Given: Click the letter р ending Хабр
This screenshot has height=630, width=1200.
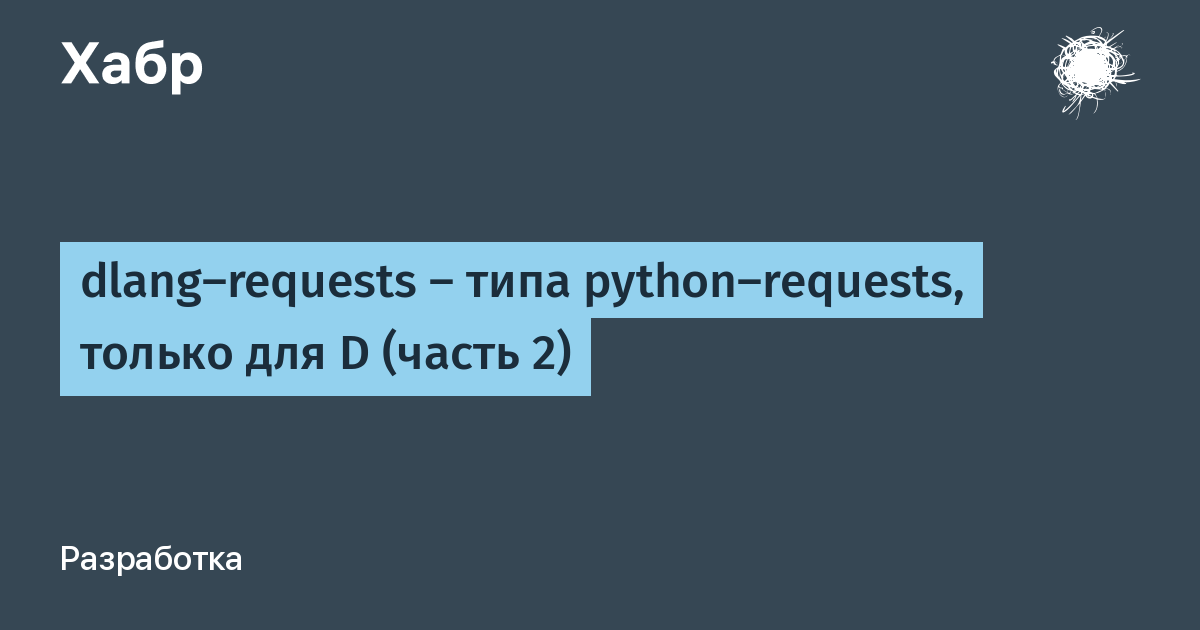Looking at the screenshot, I should coord(186,71).
